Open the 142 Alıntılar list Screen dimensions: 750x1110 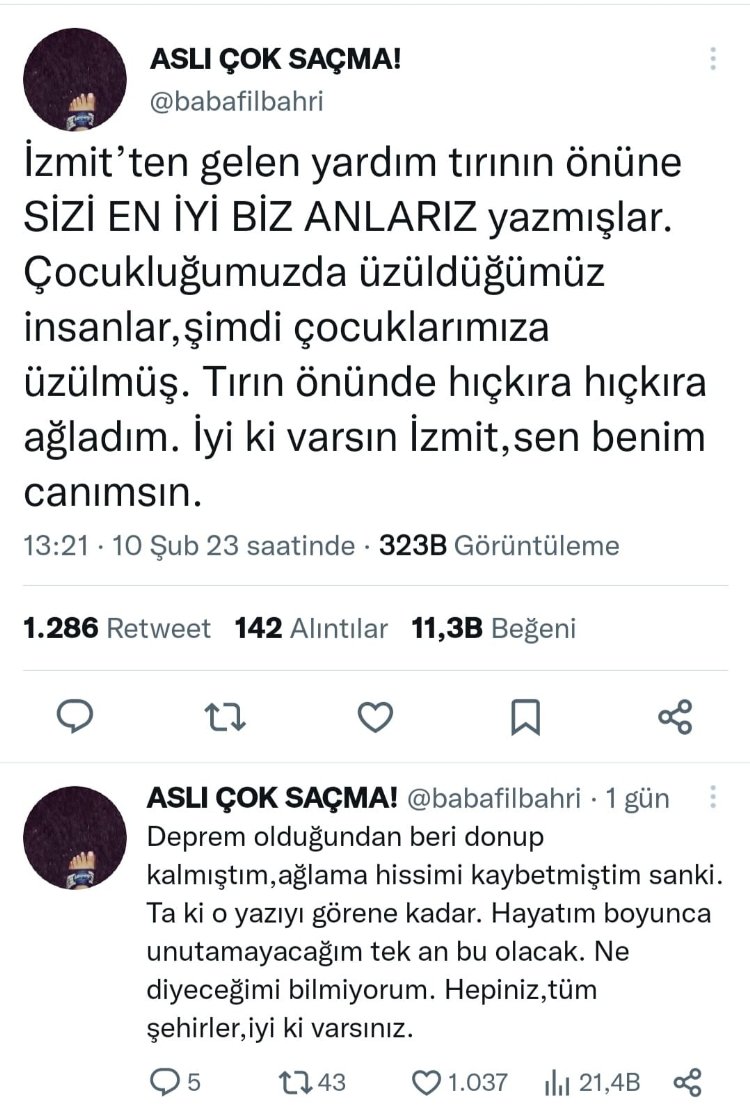point(312,628)
